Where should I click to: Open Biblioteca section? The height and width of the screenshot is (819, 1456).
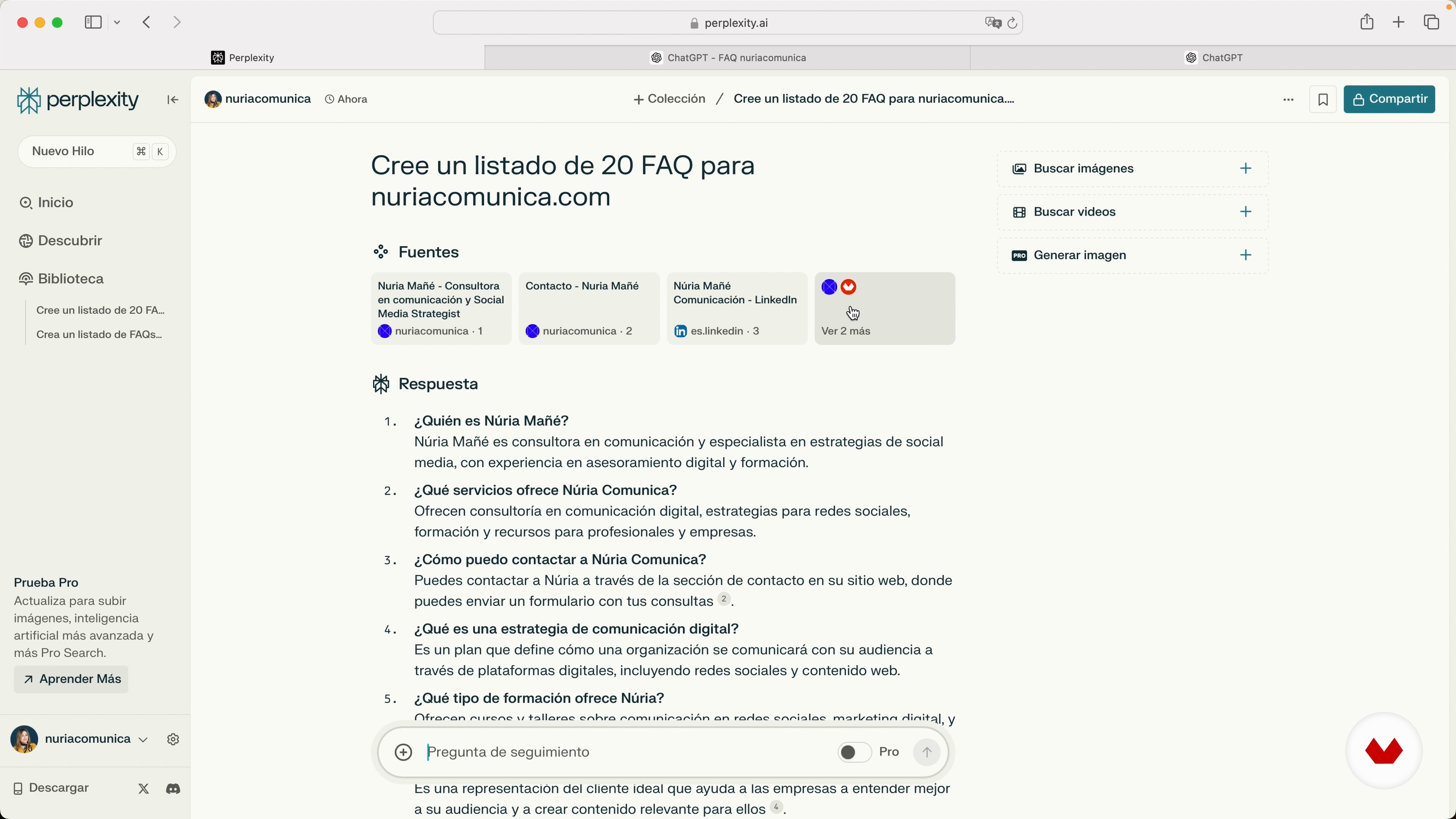point(61,279)
